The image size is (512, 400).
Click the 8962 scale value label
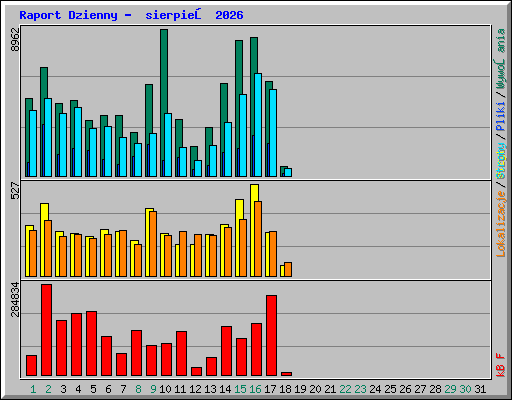[15, 39]
